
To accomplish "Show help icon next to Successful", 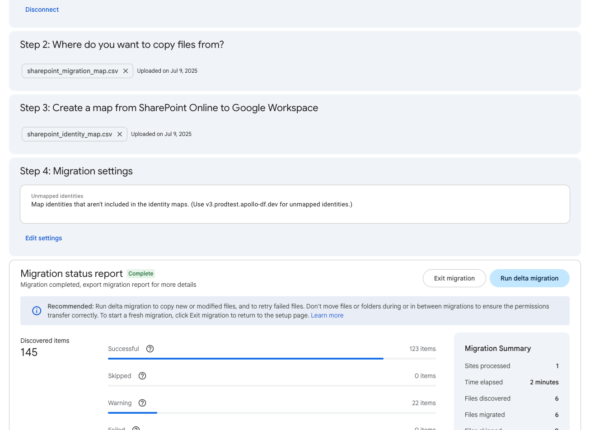I will coord(150,349).
